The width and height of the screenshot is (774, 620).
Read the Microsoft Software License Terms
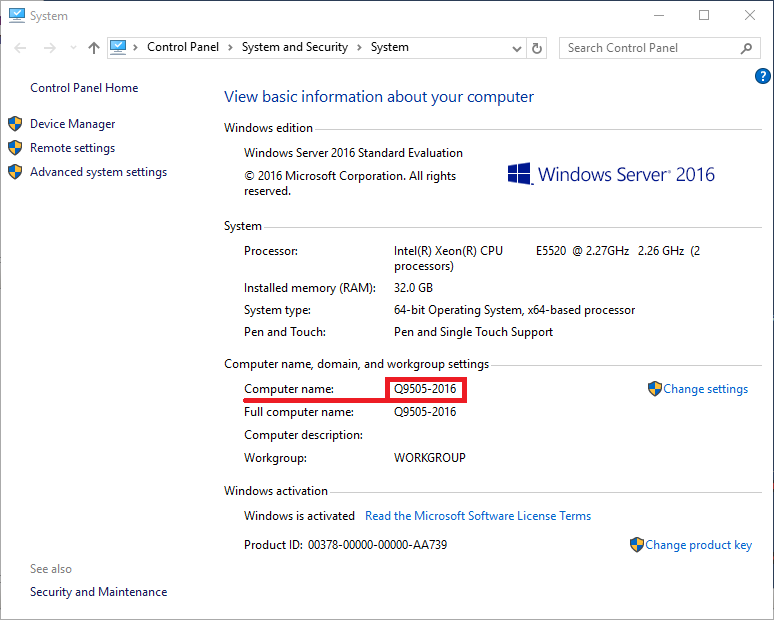tap(478, 516)
